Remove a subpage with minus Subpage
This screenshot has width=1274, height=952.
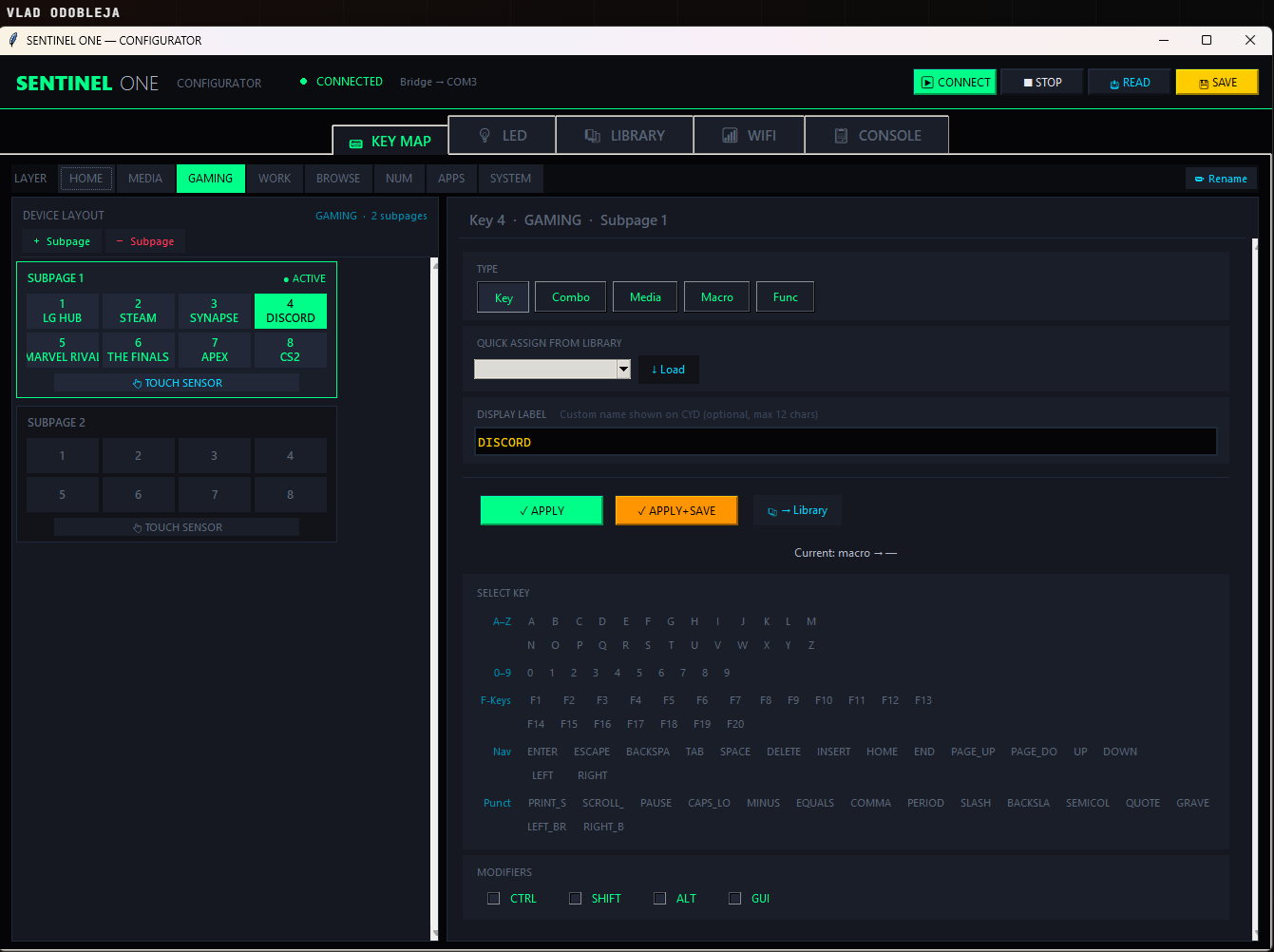tap(145, 241)
